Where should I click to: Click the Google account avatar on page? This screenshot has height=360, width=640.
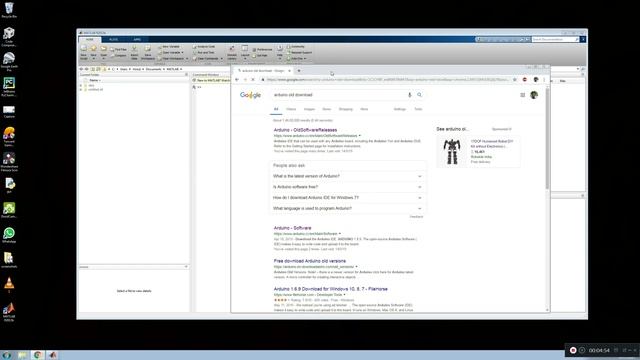(534, 95)
